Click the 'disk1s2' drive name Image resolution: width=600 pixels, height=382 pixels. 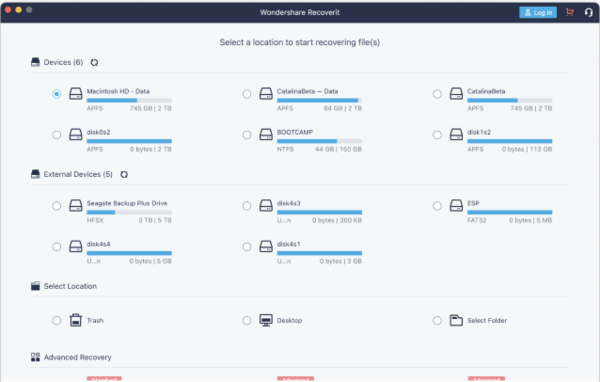coord(479,132)
